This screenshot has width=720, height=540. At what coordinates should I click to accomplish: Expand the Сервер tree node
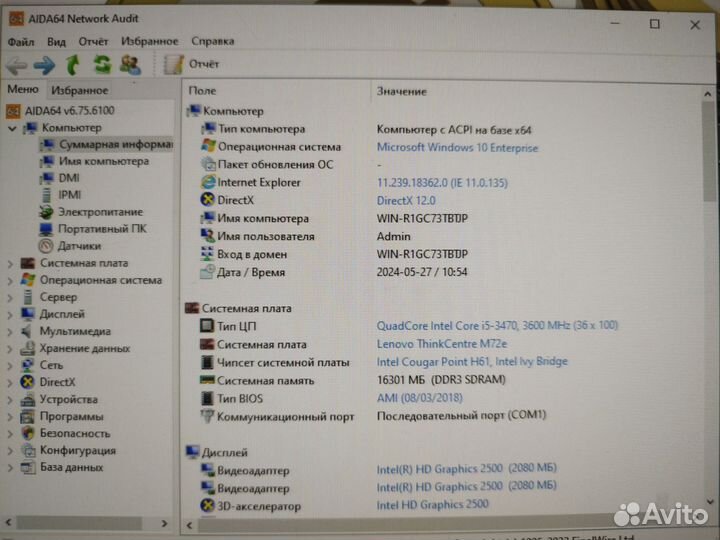pyautogui.click(x=10, y=298)
